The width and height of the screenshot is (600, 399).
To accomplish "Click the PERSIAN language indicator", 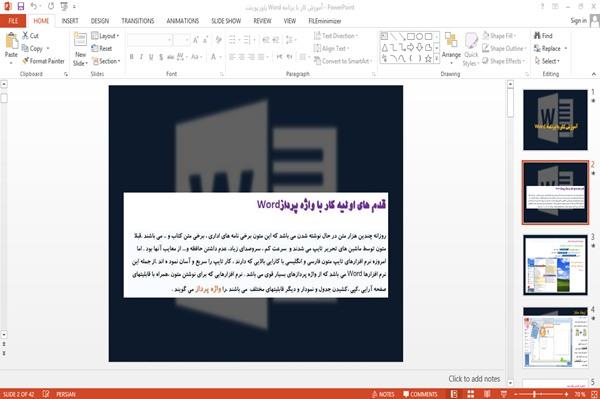I will click(x=66, y=394).
